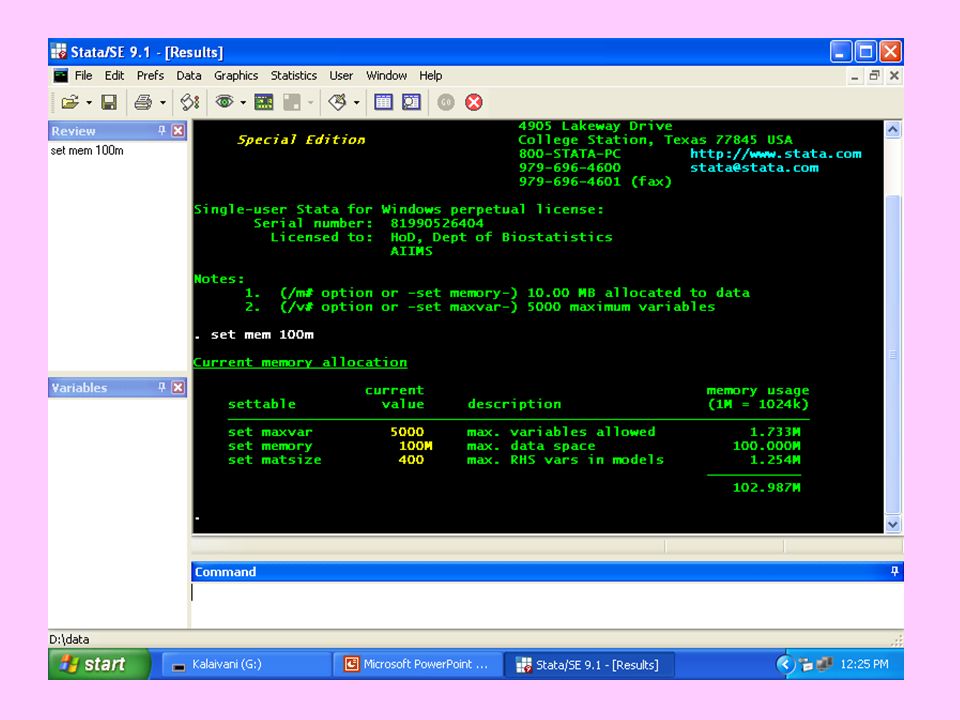
Task: Click the Windows start button
Action: [99, 664]
